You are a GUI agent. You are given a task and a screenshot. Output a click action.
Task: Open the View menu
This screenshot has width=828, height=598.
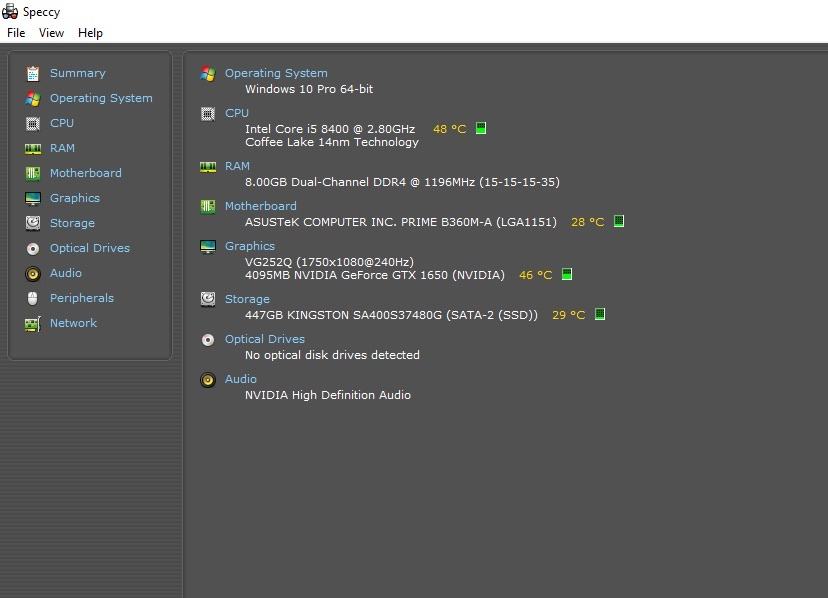point(51,33)
